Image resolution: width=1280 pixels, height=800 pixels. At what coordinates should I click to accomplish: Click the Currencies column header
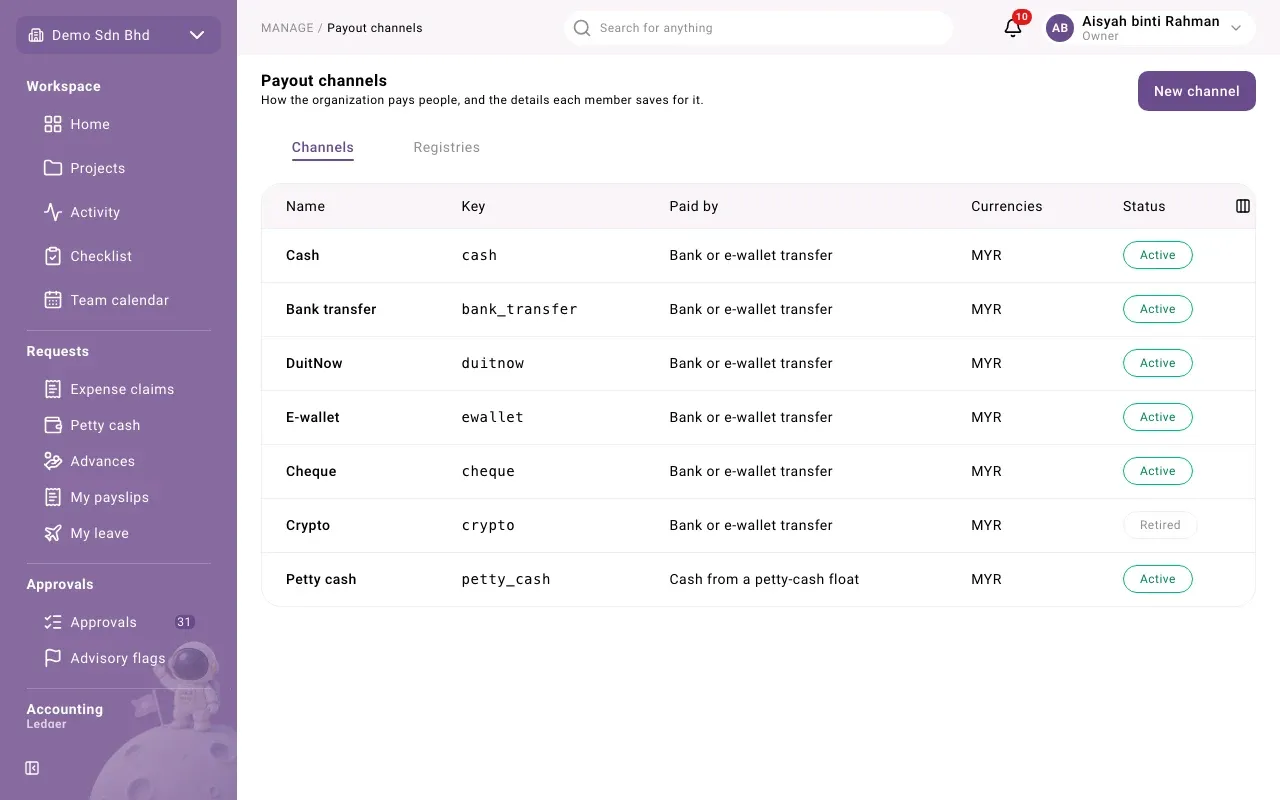[x=1007, y=206]
